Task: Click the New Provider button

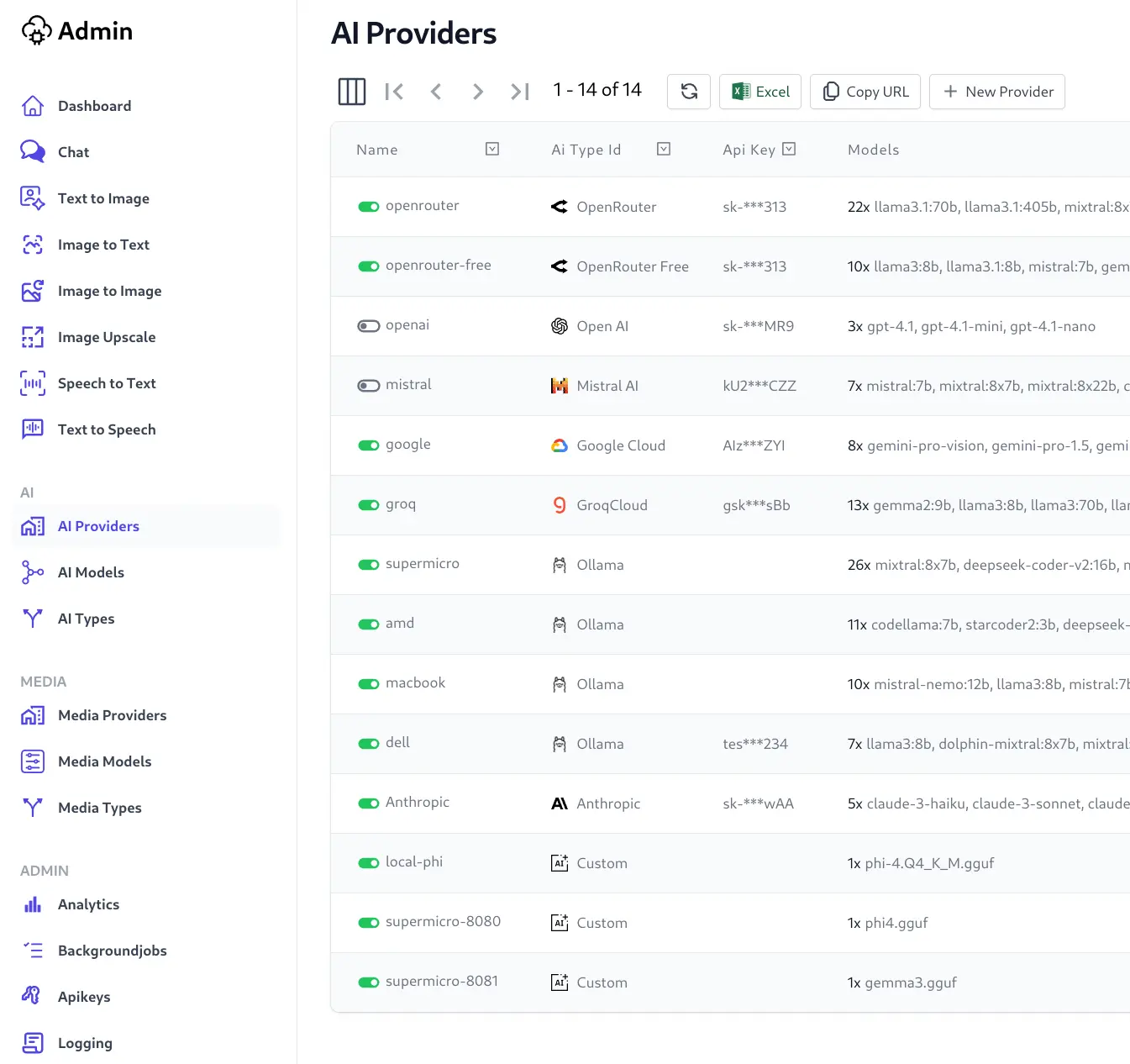Action: click(997, 92)
